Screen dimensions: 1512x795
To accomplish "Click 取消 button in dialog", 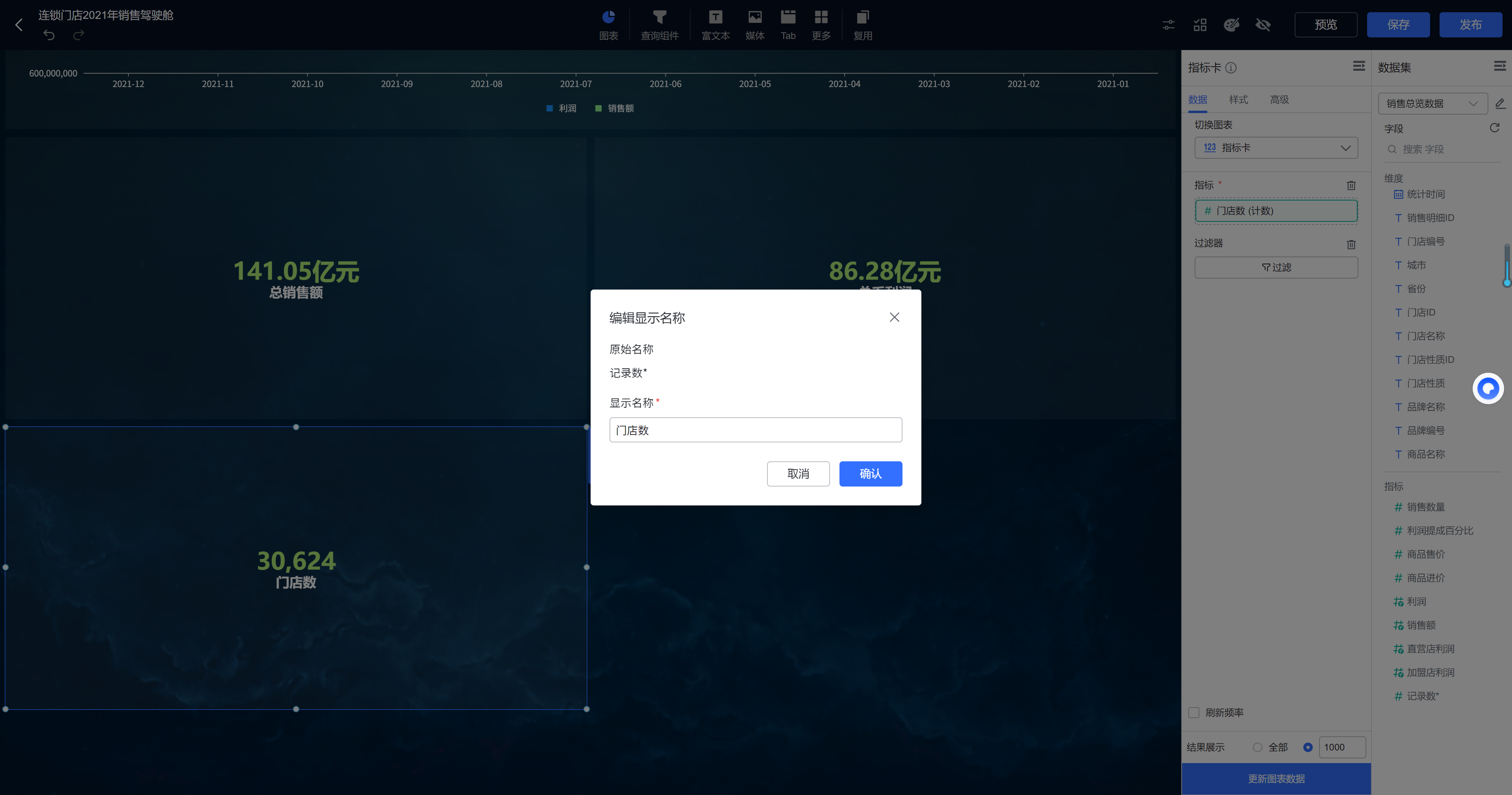I will point(798,474).
